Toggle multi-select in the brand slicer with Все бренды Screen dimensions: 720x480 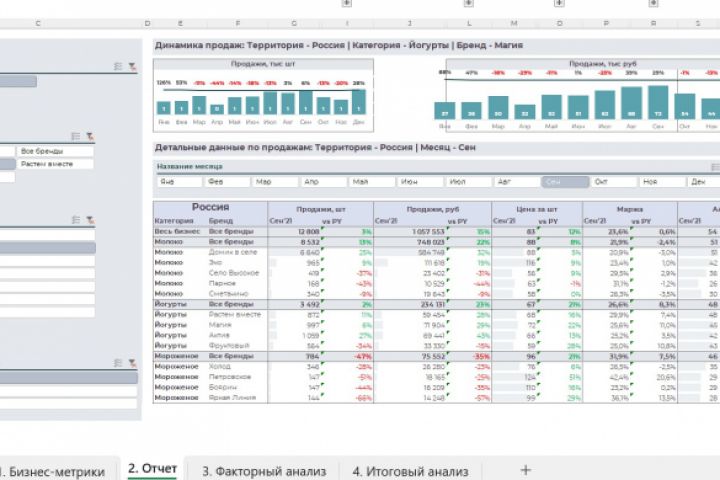point(76,136)
